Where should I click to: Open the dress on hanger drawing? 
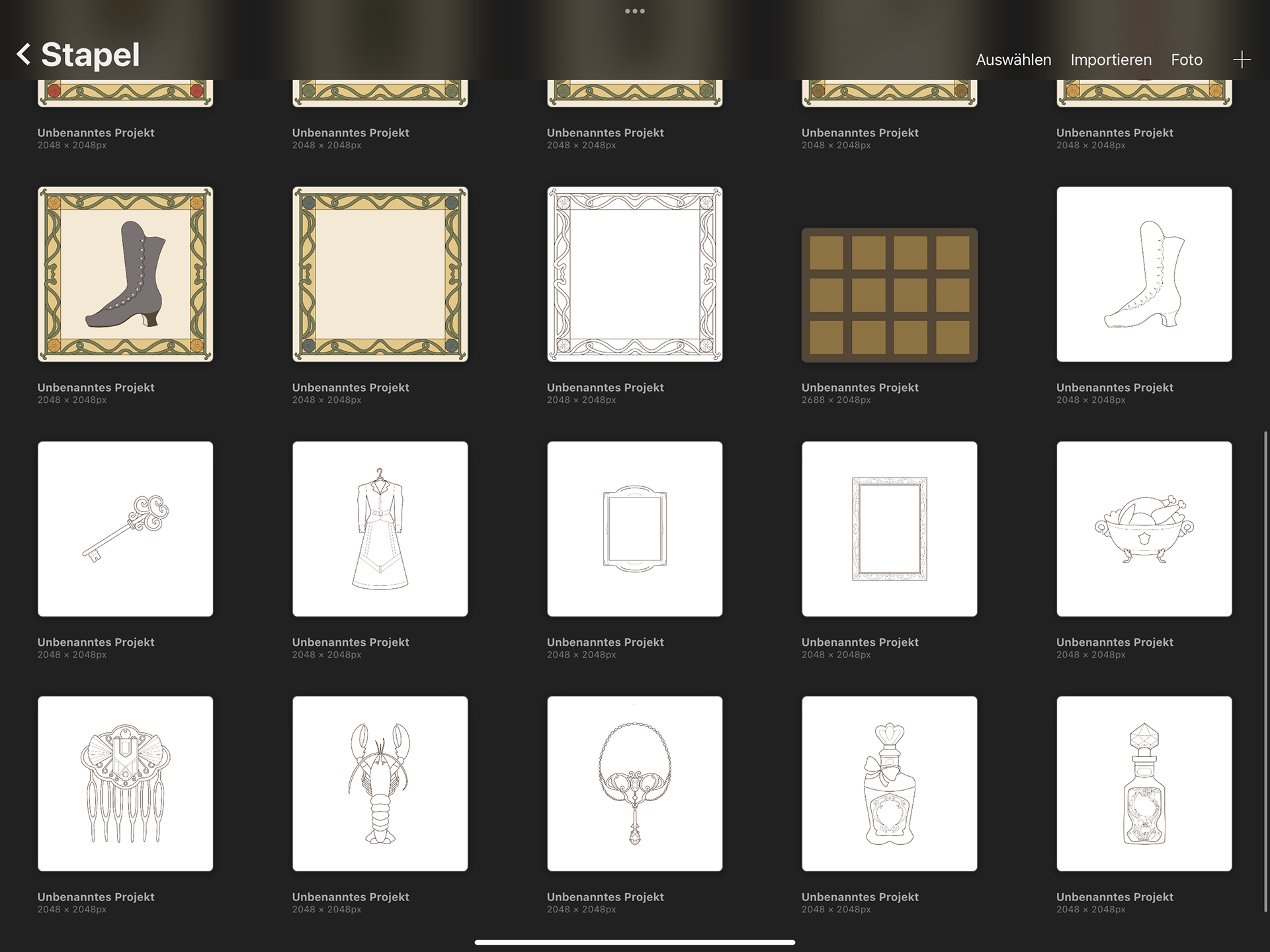(380, 529)
